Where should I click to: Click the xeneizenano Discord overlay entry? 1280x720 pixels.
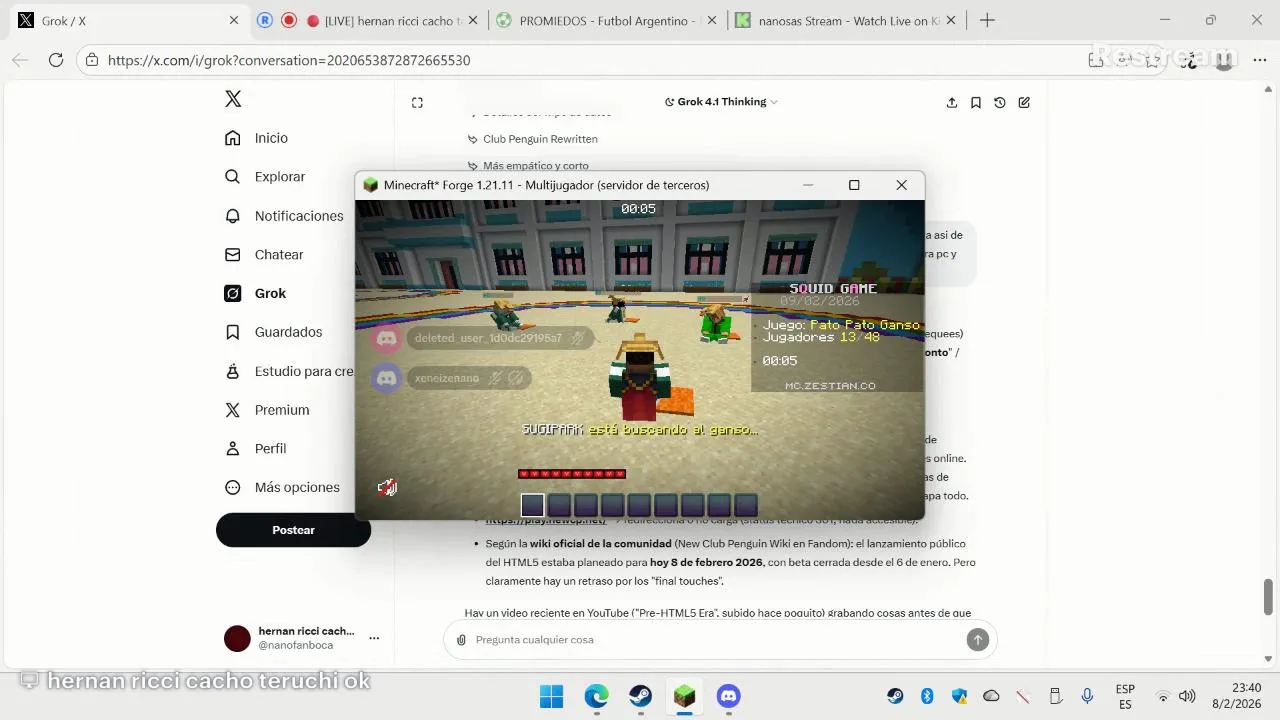coord(450,378)
